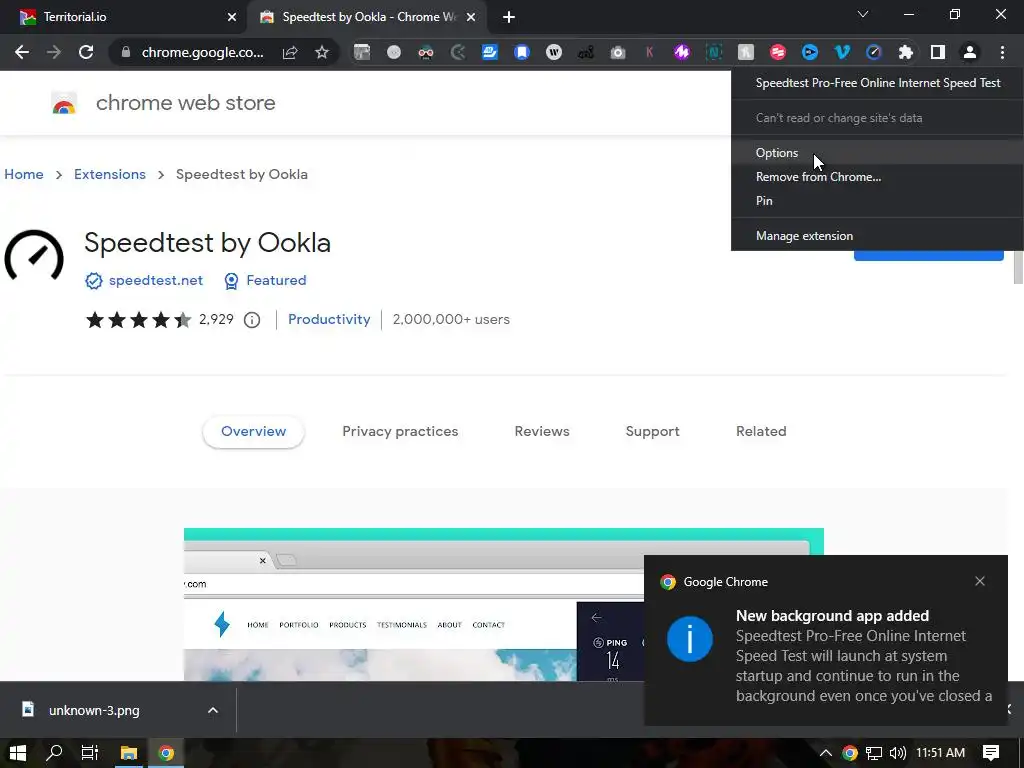This screenshot has height=768, width=1024.
Task: Open Windows Start menu
Action: click(x=18, y=753)
